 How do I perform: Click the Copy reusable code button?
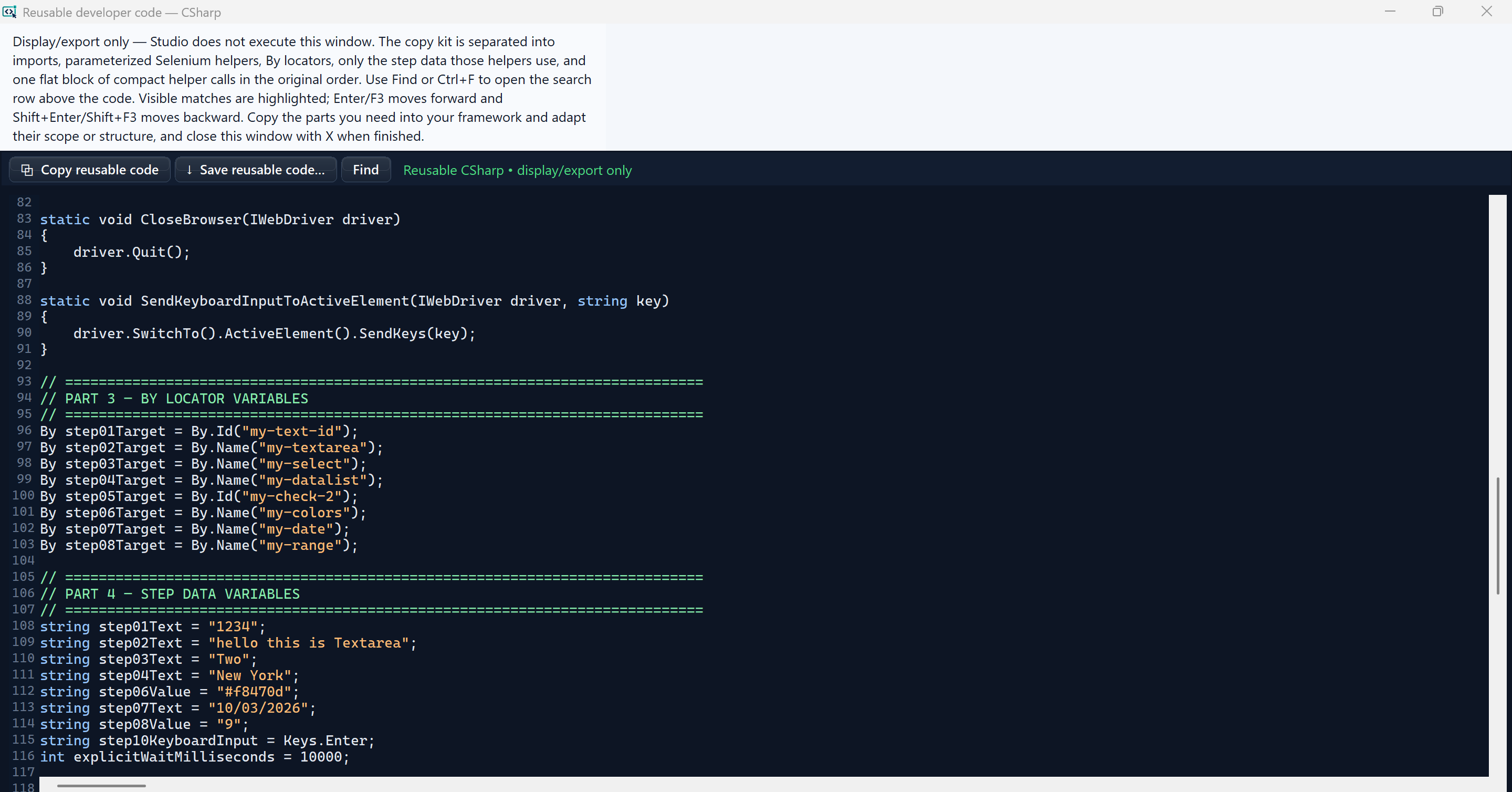90,170
